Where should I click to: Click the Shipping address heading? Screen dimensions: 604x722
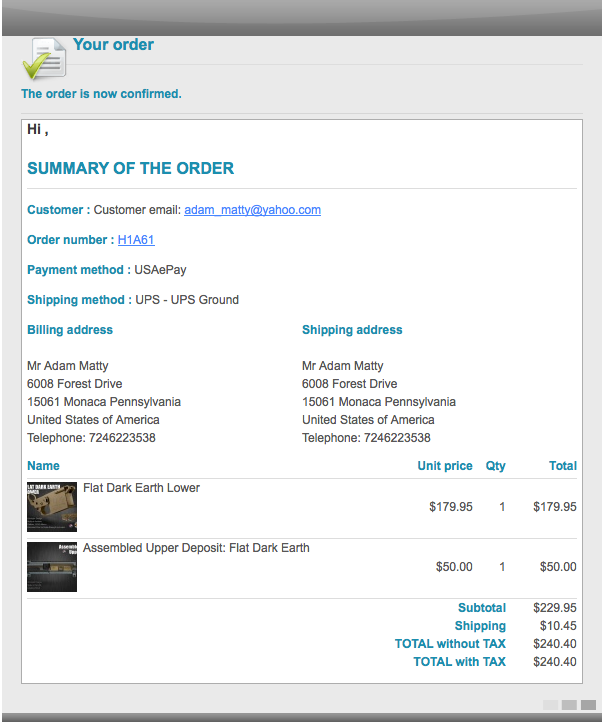pos(352,330)
